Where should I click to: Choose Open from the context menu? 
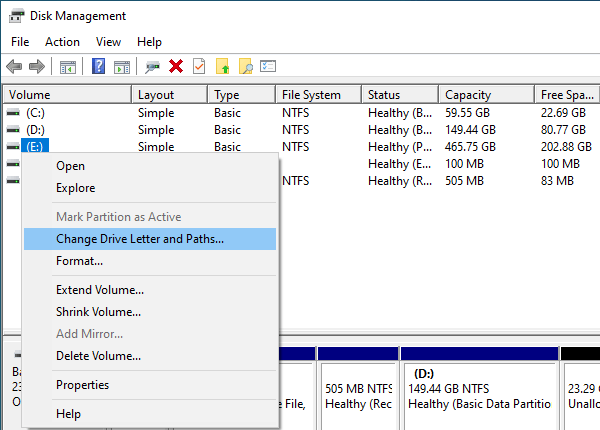point(150,166)
